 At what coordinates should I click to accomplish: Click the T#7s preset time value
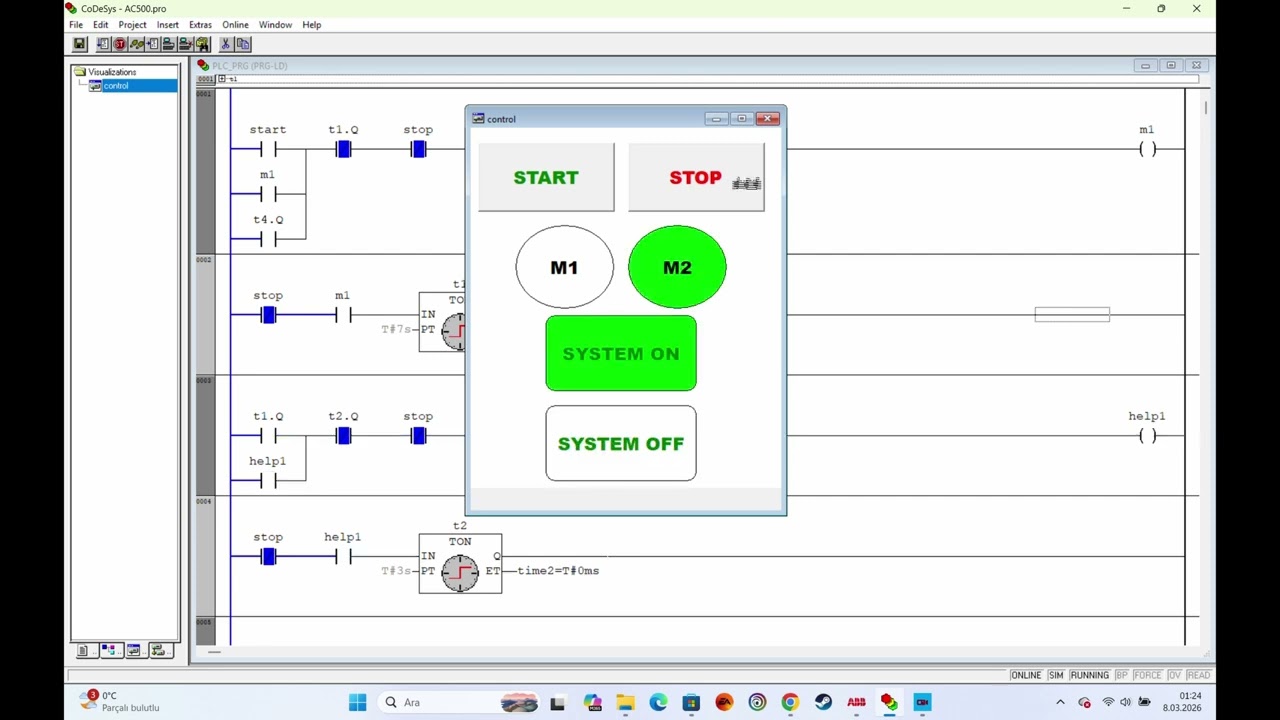(x=395, y=329)
